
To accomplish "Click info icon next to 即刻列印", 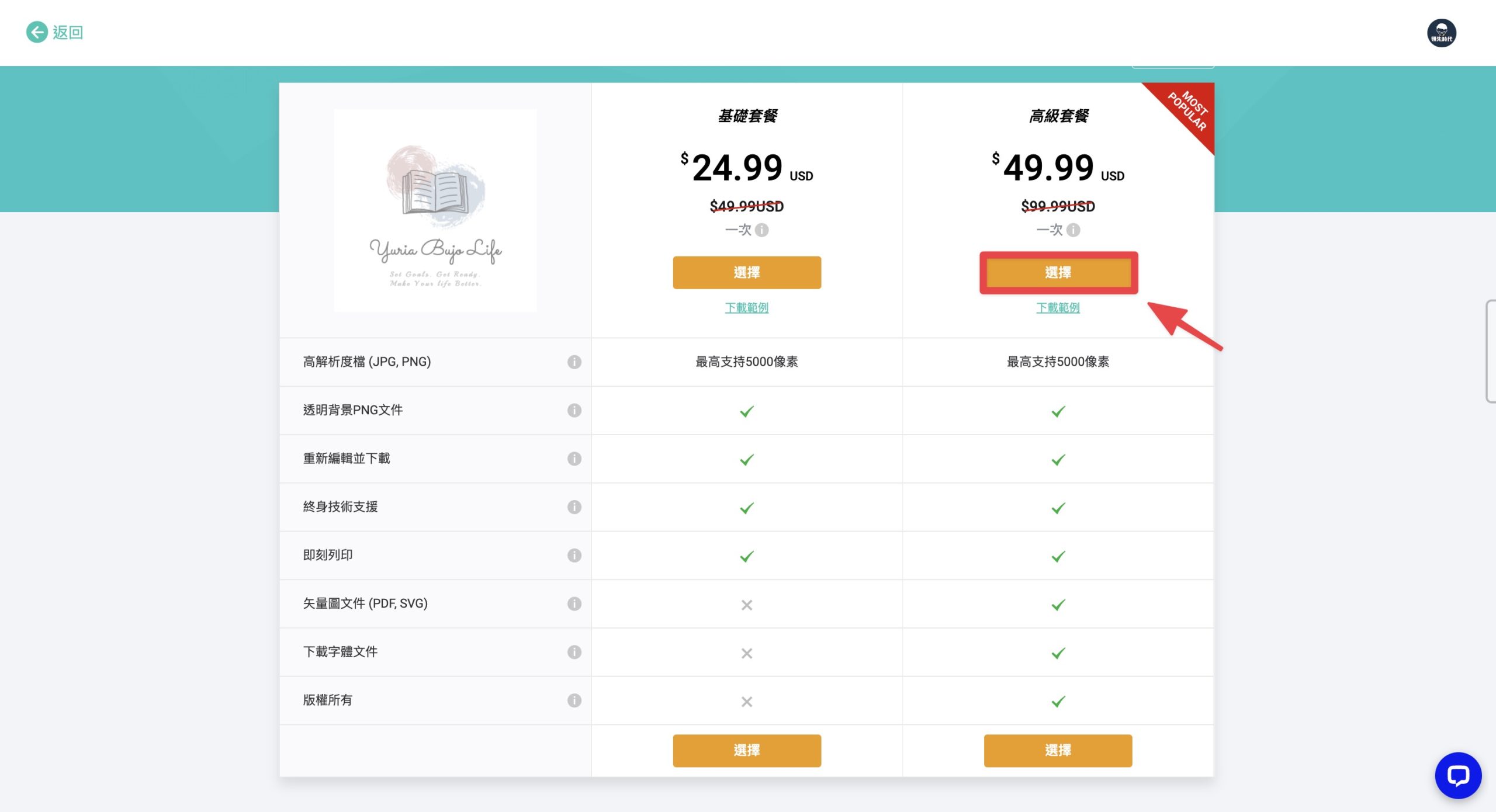I will (574, 555).
